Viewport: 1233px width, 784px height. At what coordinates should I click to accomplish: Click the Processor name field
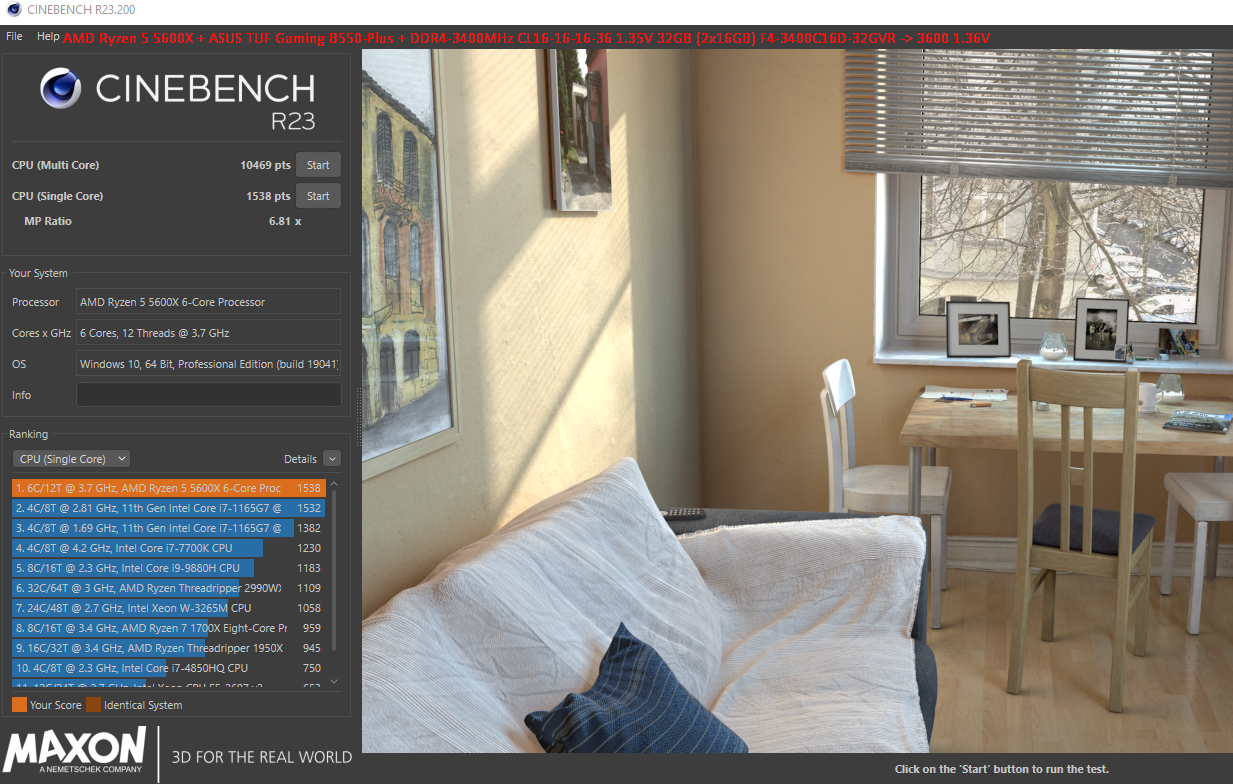coord(208,302)
